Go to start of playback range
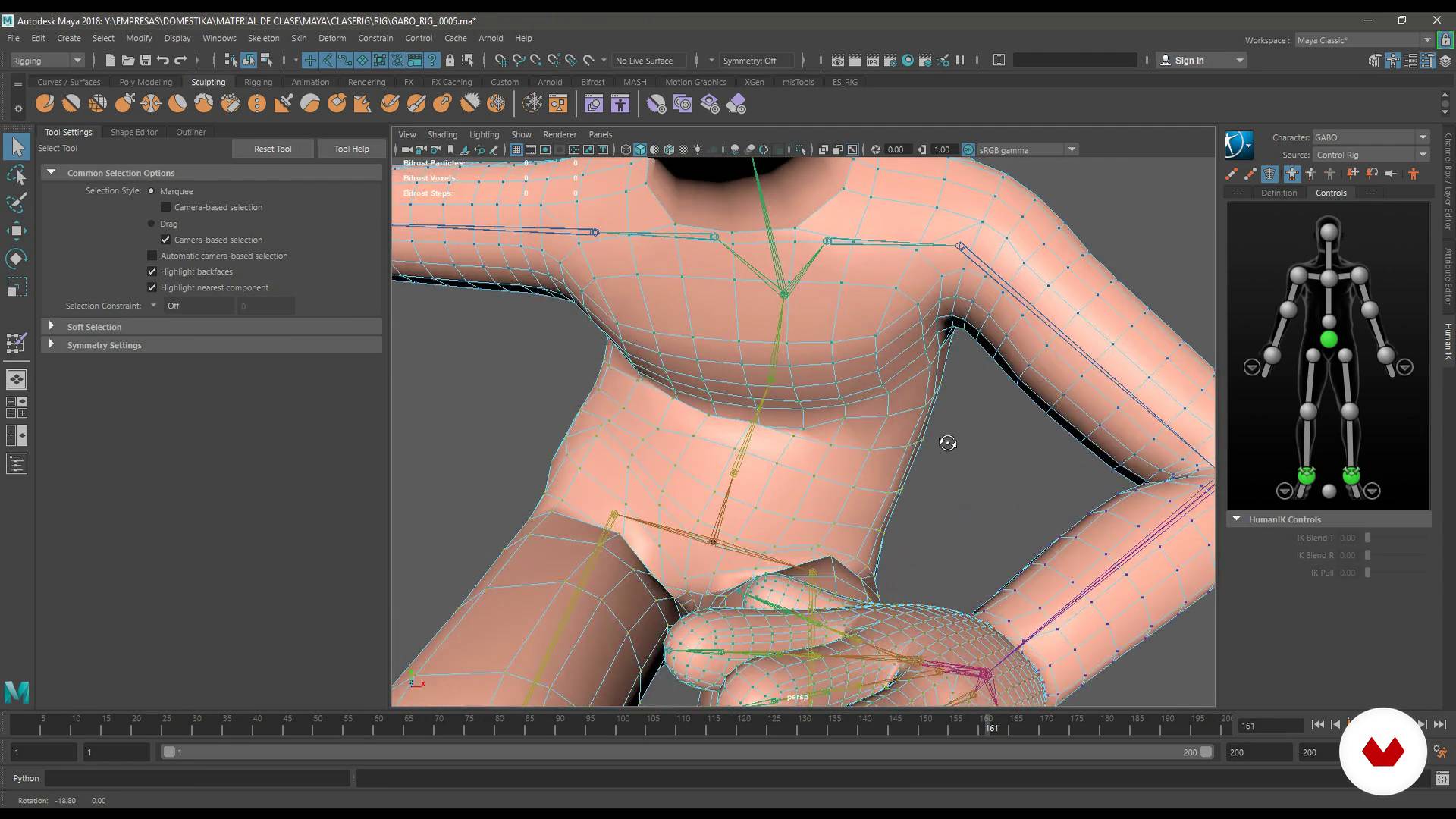This screenshot has height=819, width=1456. pyautogui.click(x=1318, y=725)
